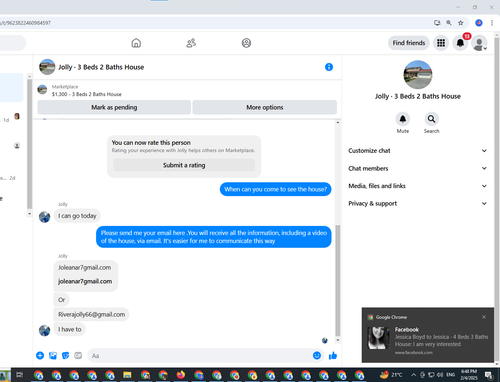
Task: Send a thumbs-up like
Action: pyautogui.click(x=333, y=356)
